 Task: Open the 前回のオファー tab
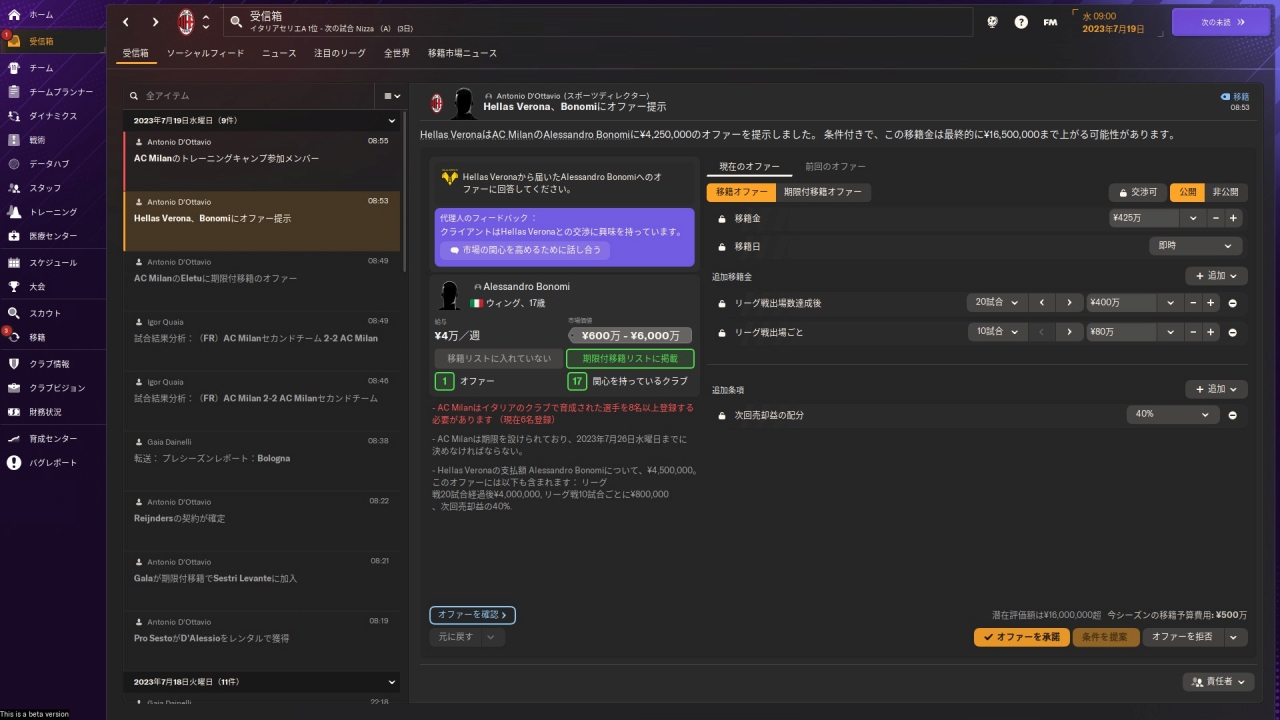pyautogui.click(x=835, y=166)
